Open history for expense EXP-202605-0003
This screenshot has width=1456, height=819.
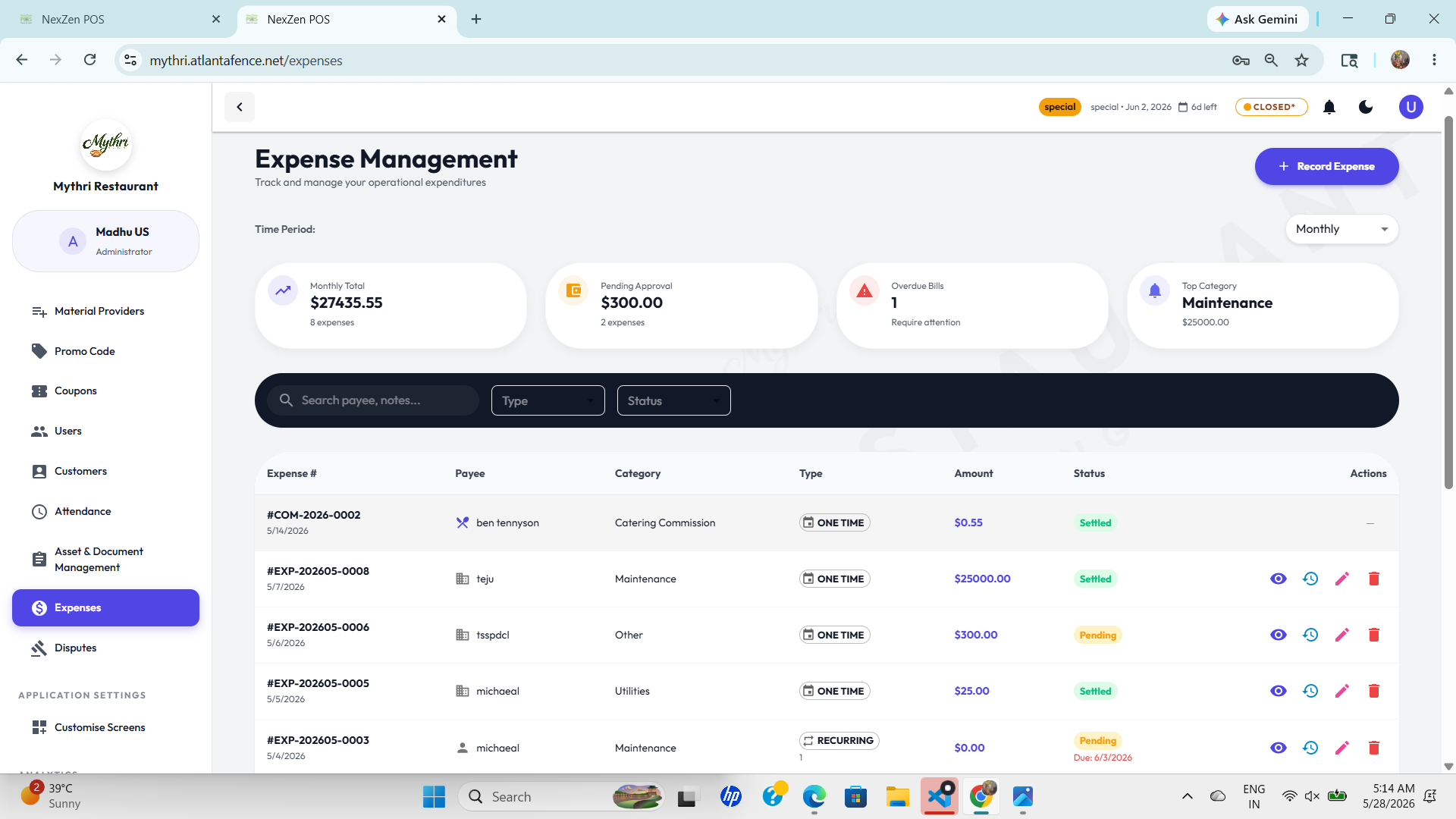1310,748
